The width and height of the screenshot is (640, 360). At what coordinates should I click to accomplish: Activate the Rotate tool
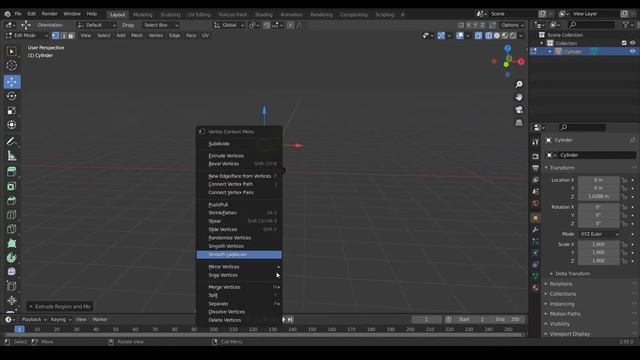12,96
